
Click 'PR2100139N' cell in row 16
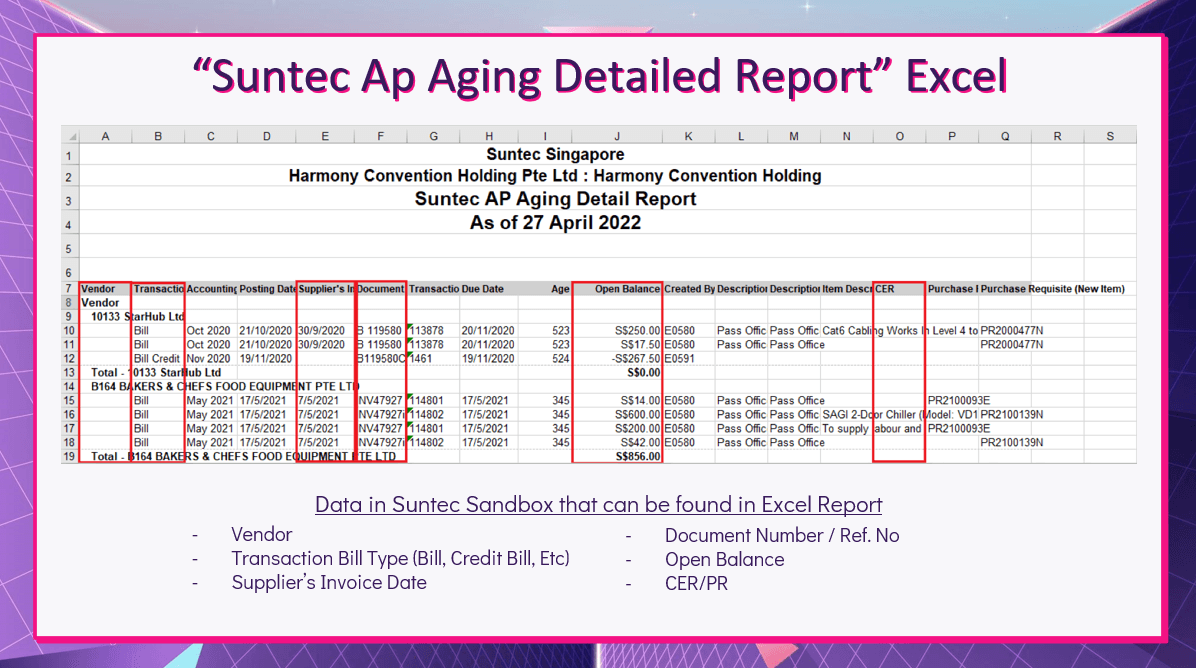point(1011,415)
